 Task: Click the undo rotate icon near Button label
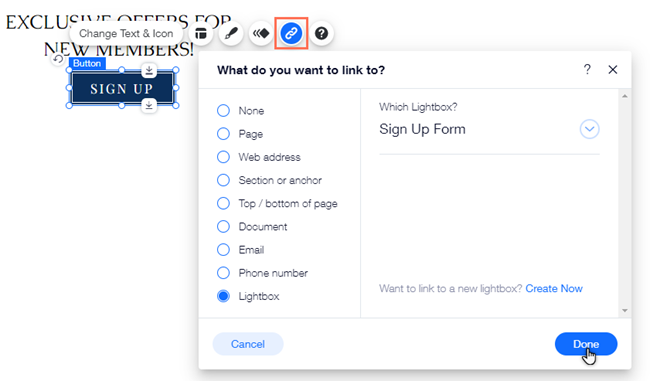[58, 59]
